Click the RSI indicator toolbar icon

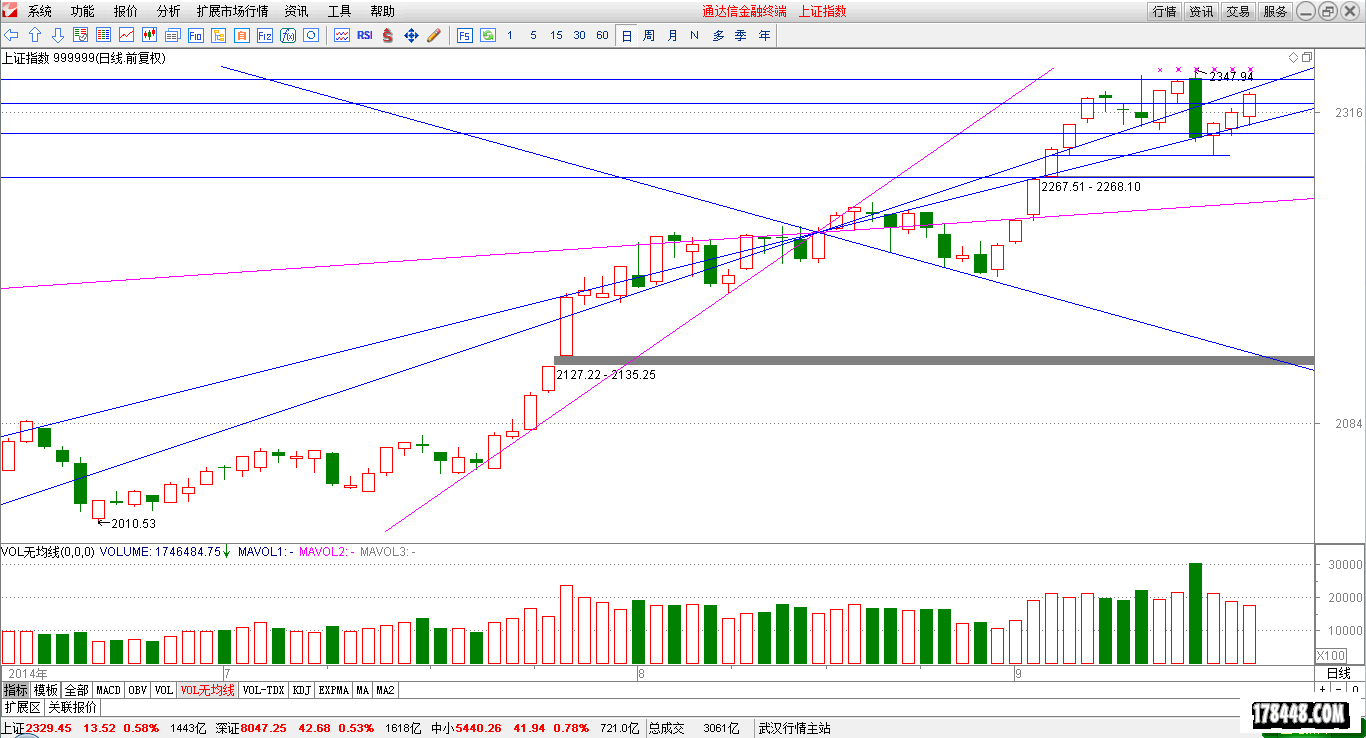click(x=364, y=35)
